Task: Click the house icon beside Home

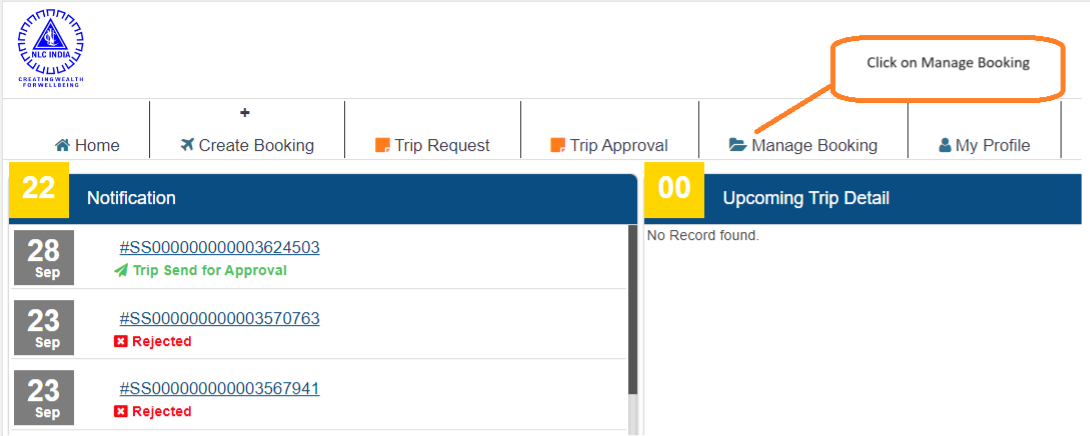Action: (62, 145)
